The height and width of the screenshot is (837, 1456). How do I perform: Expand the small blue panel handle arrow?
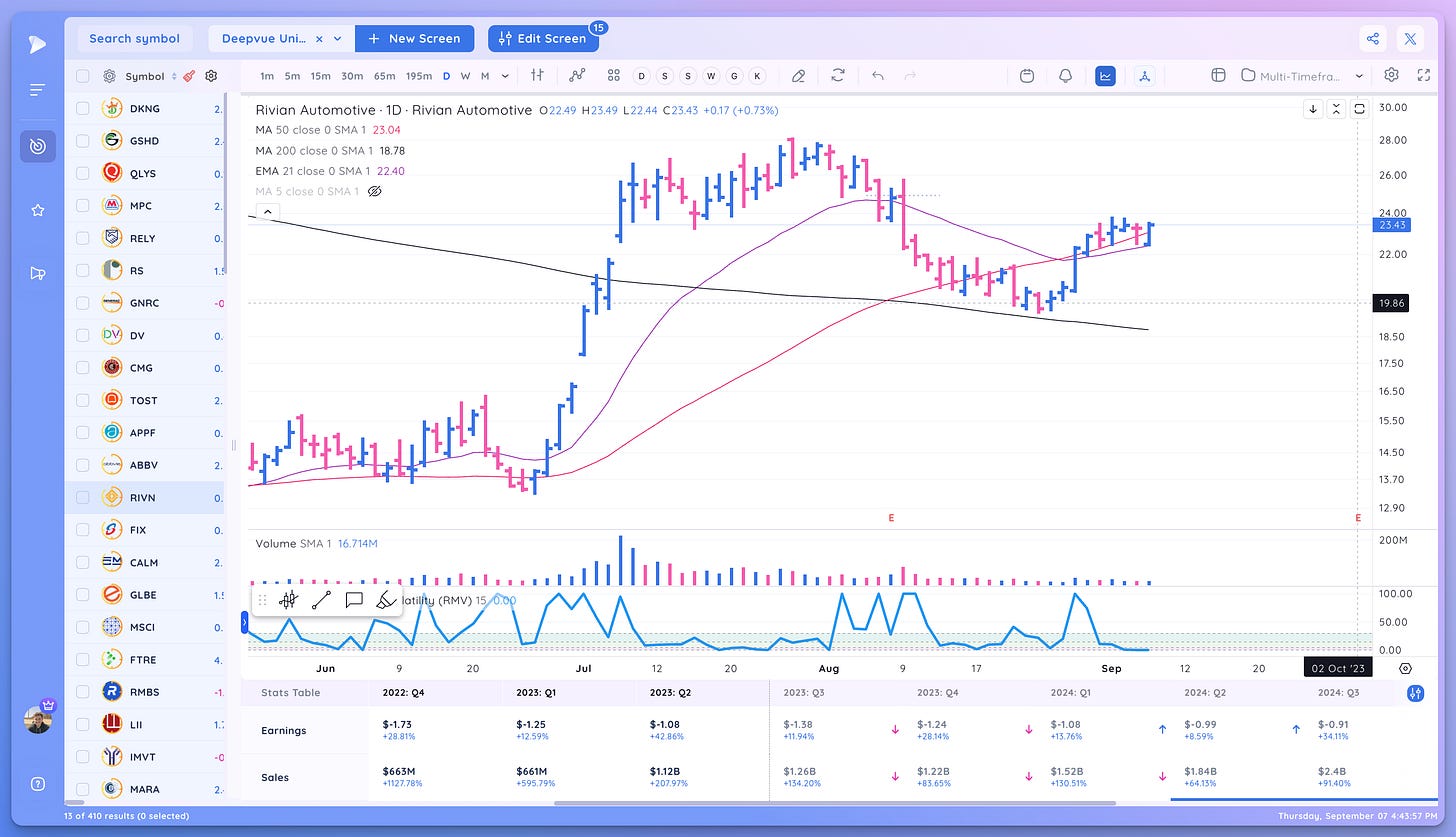(x=245, y=622)
